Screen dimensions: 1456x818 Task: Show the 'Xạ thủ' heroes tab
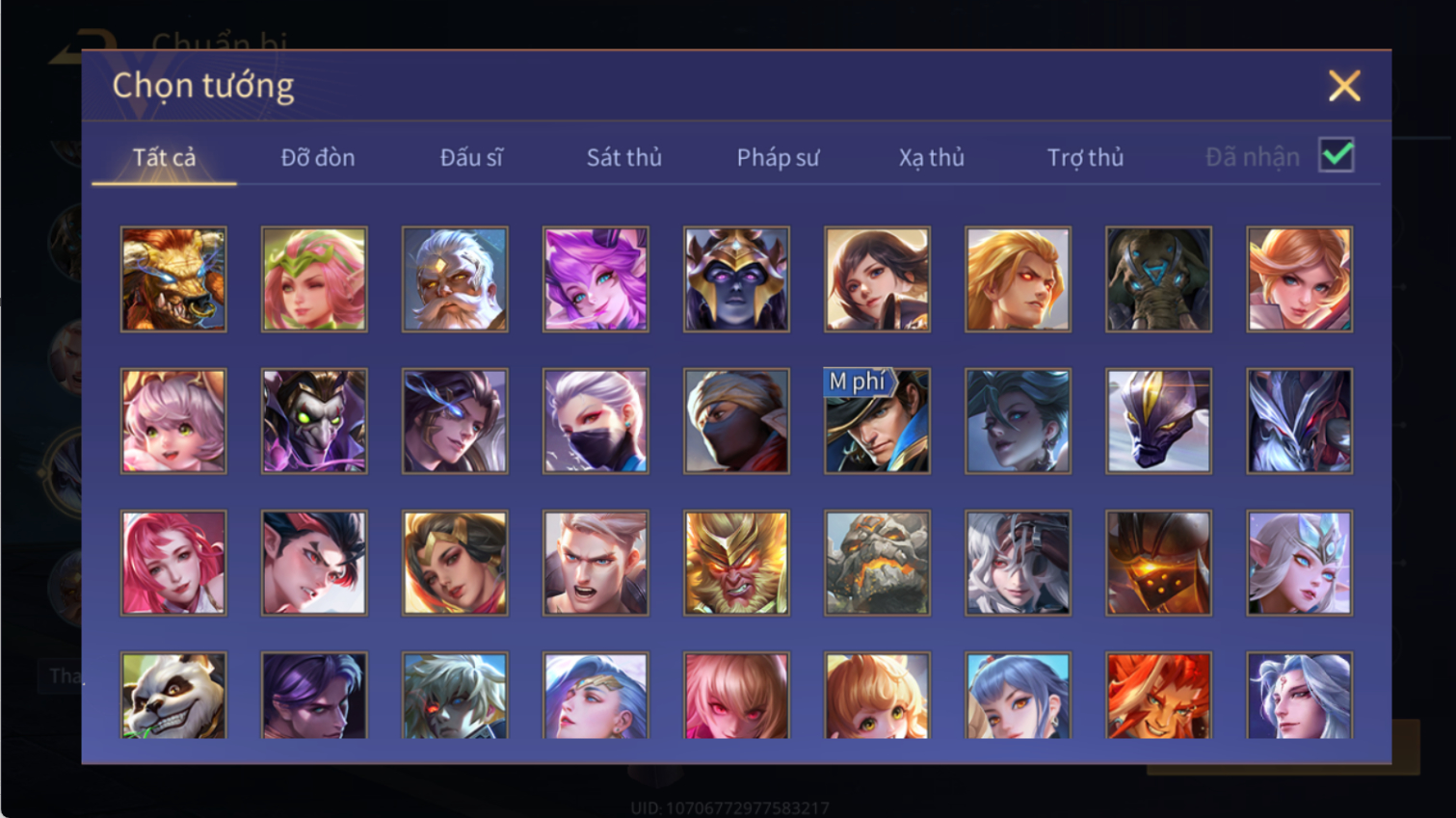[x=932, y=157]
